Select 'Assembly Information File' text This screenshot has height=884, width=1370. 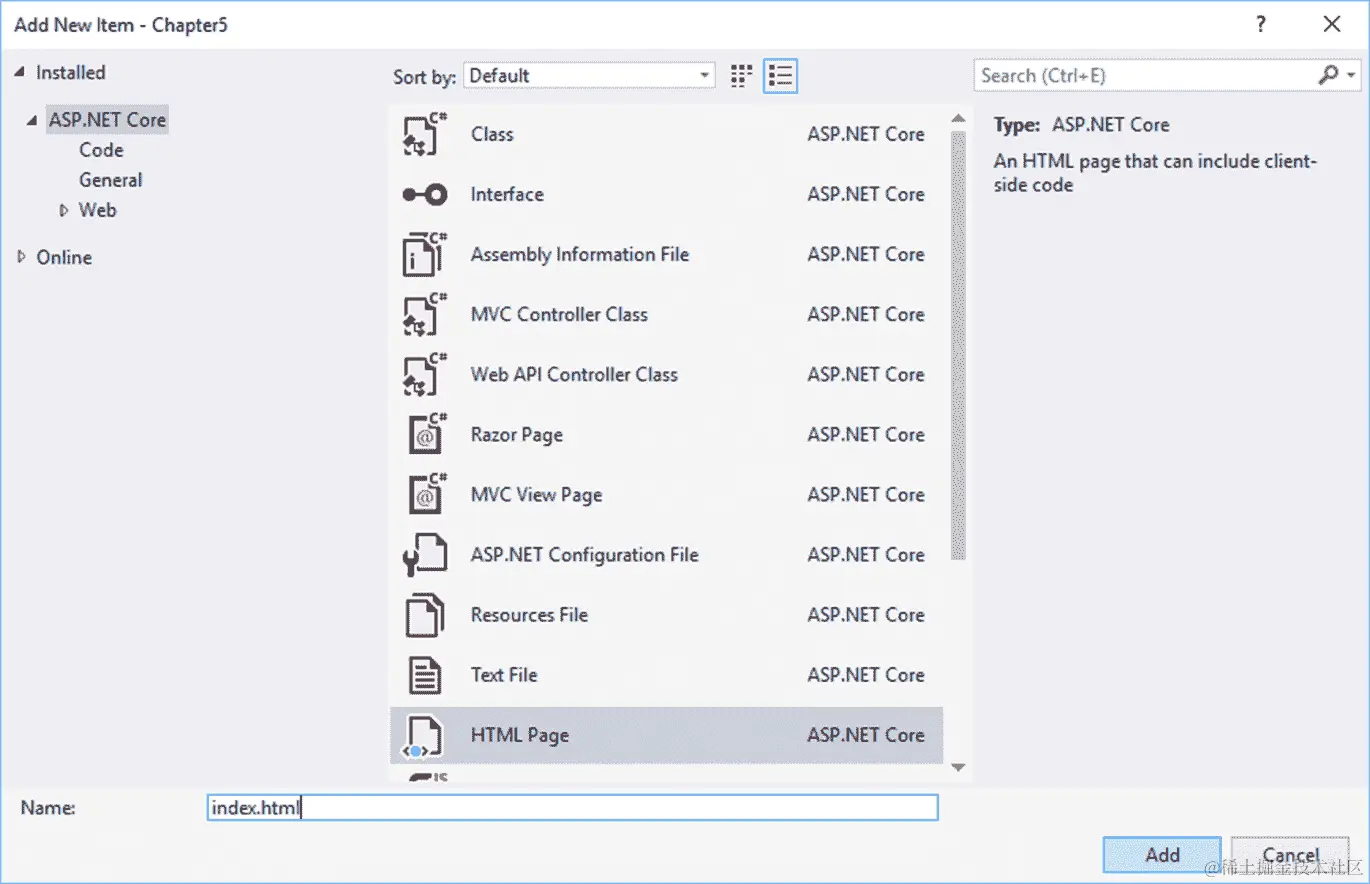pyautogui.click(x=580, y=254)
